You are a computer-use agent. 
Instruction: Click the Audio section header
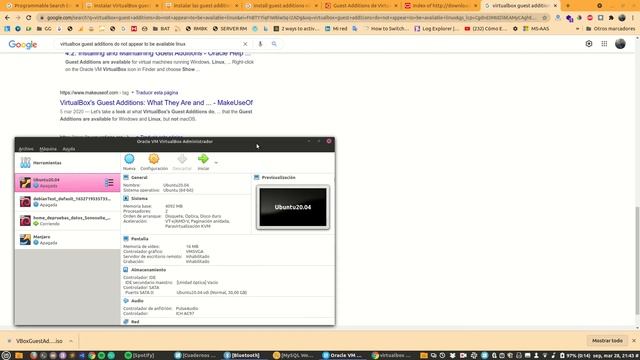(137, 301)
